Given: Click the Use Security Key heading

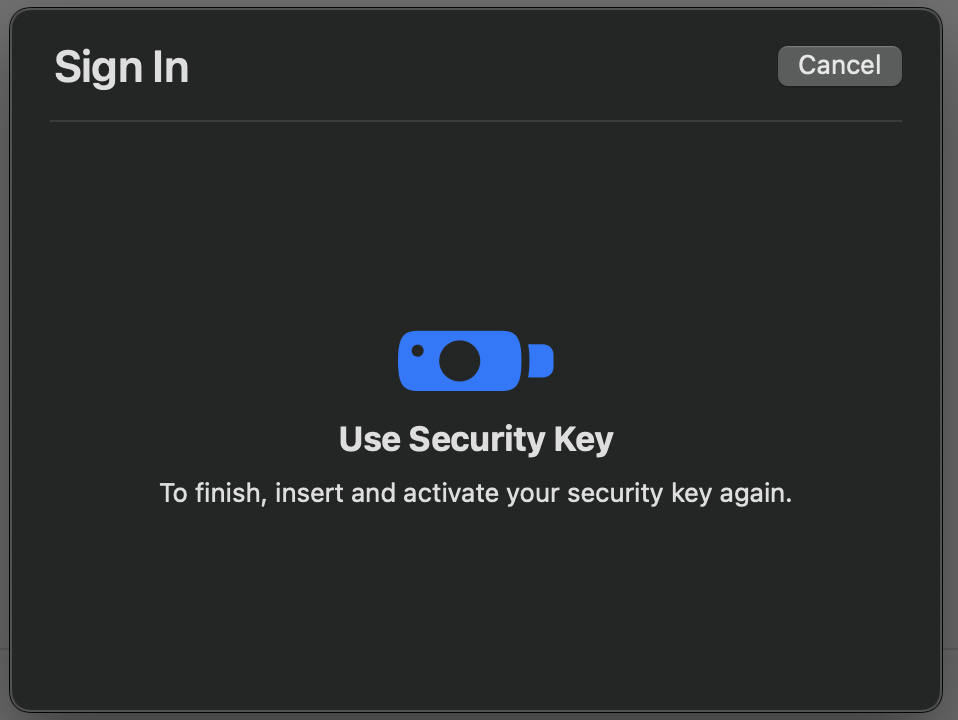Looking at the screenshot, I should click(476, 439).
